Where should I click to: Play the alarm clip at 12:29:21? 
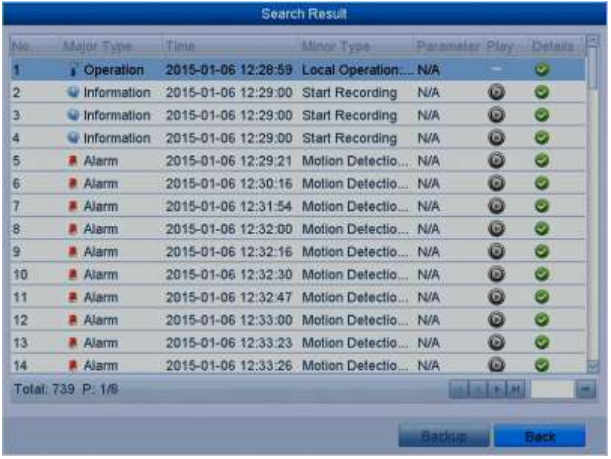496,161
